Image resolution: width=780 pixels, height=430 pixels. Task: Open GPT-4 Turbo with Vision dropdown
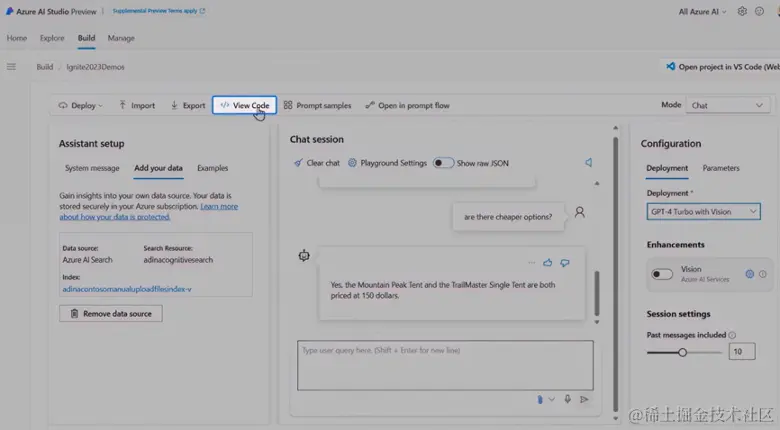pos(703,212)
